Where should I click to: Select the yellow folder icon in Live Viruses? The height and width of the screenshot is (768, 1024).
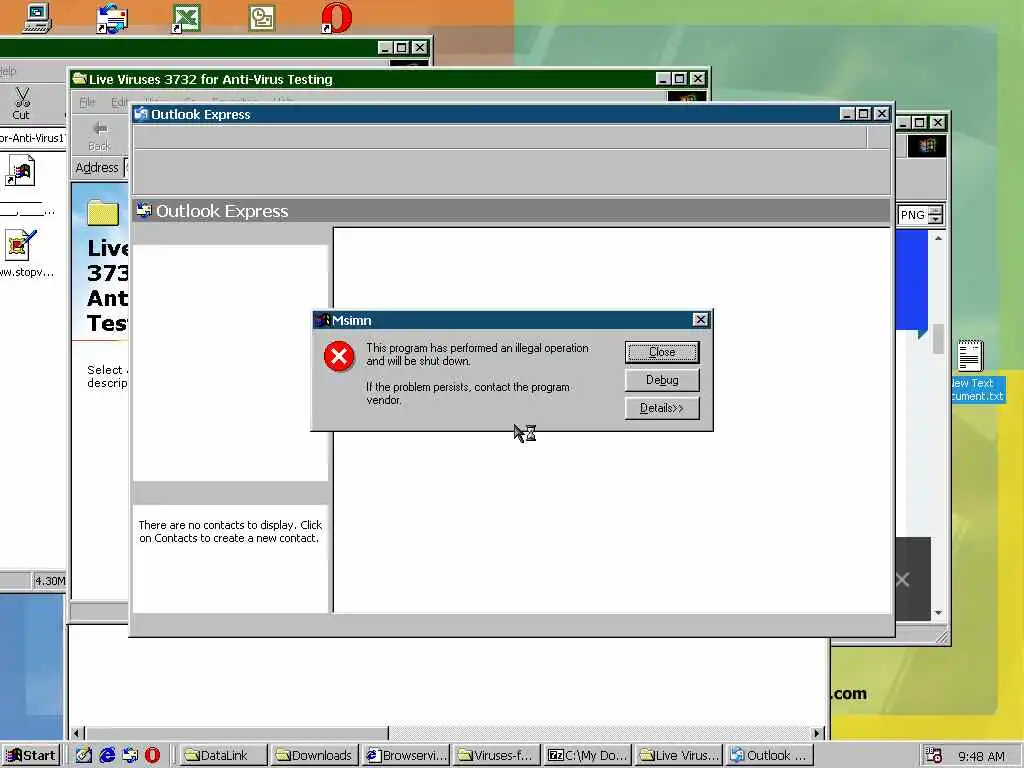pos(103,213)
